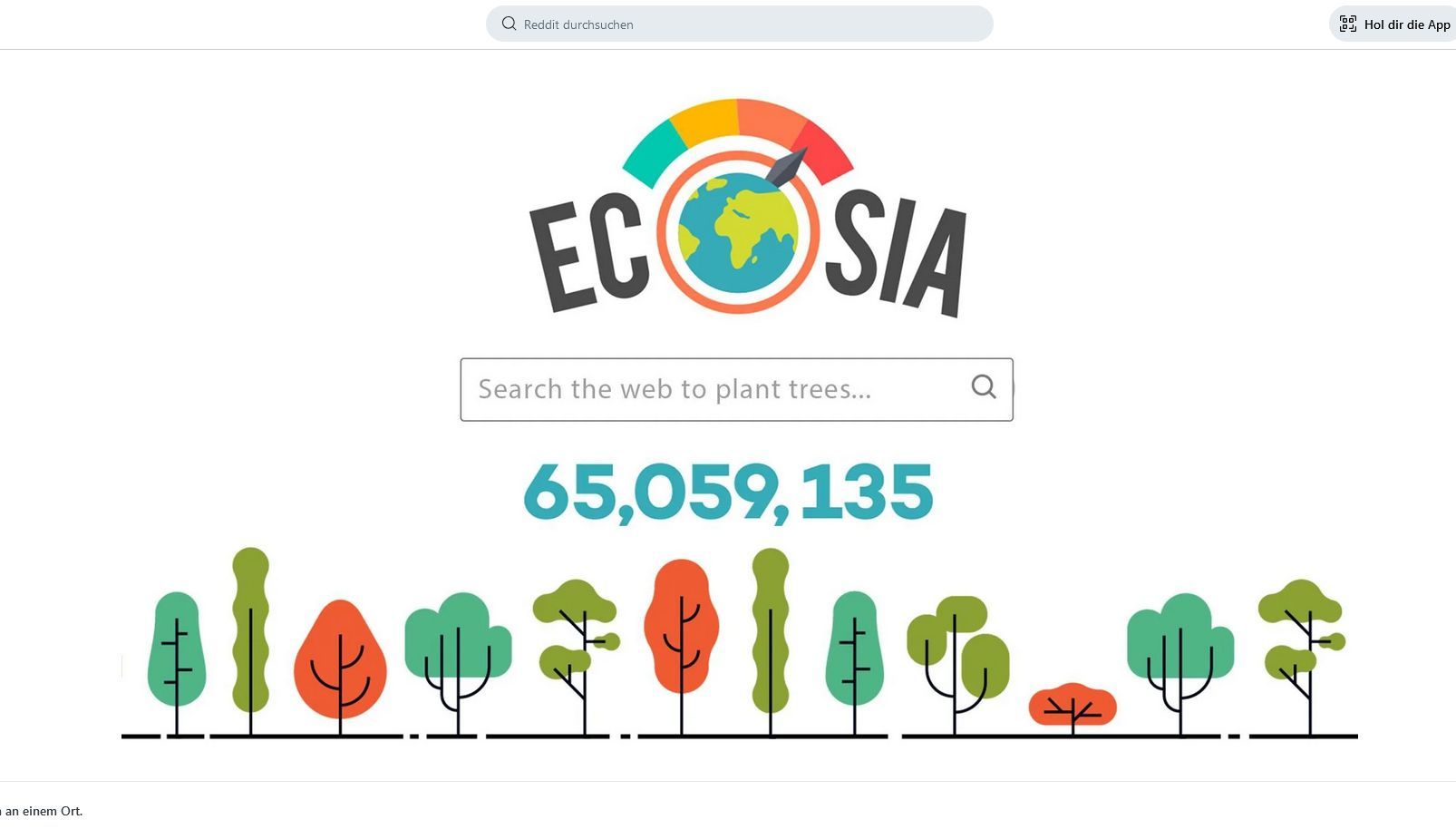The width and height of the screenshot is (1456, 839).
Task: Click the QR code icon
Action: (x=1348, y=24)
